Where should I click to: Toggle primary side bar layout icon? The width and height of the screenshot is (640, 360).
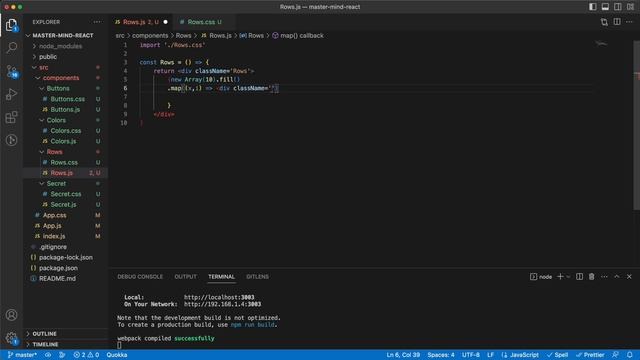tap(593, 7)
